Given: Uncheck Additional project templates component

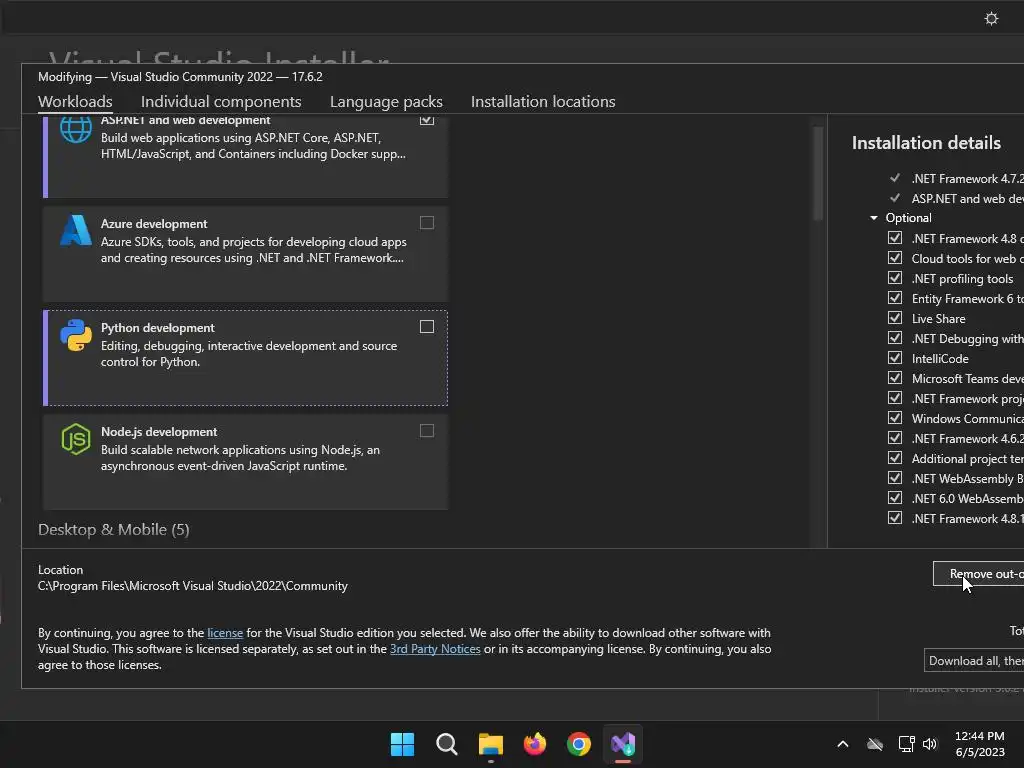Looking at the screenshot, I should pyautogui.click(x=895, y=458).
